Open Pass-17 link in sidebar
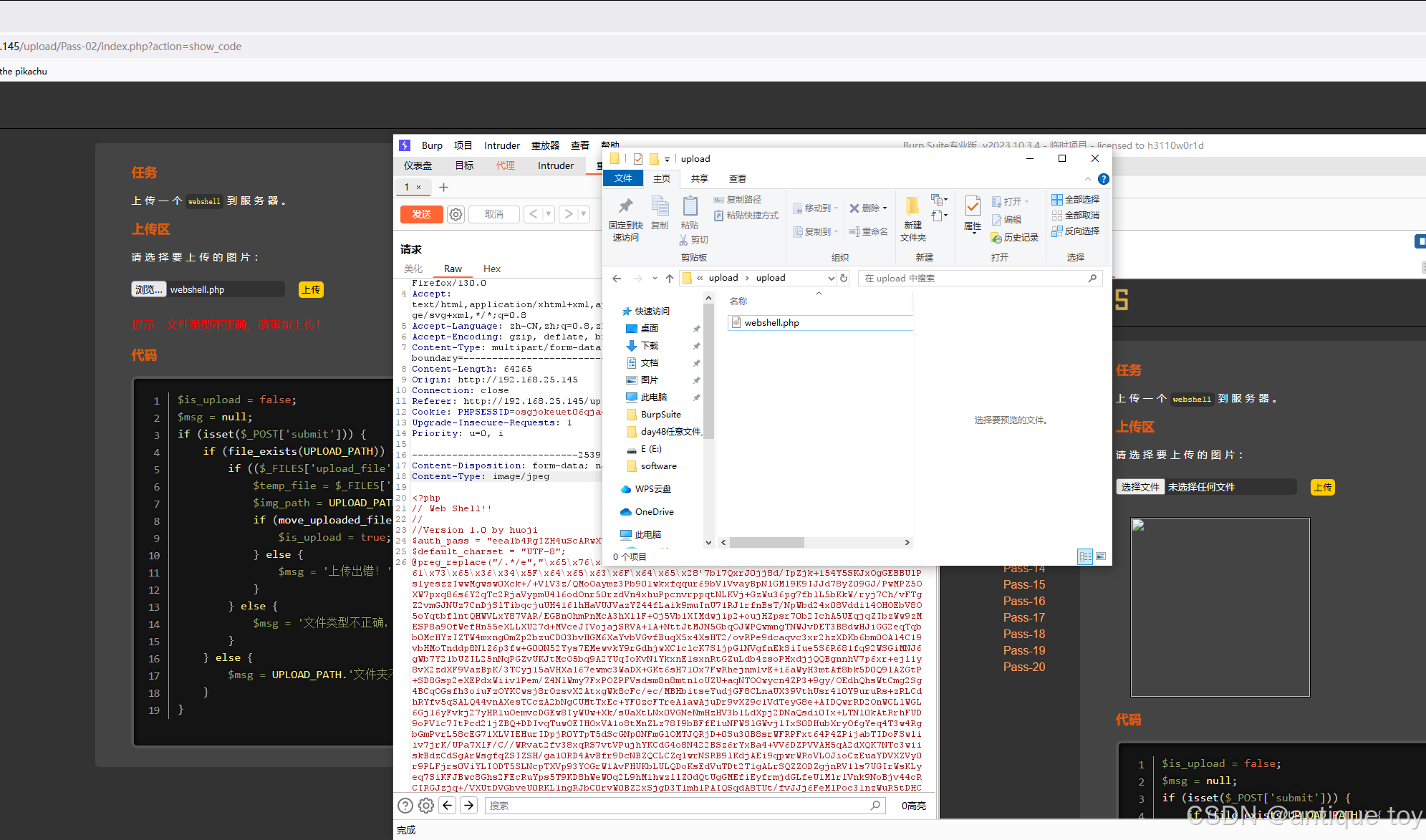The height and width of the screenshot is (840, 1426). coord(1023,617)
